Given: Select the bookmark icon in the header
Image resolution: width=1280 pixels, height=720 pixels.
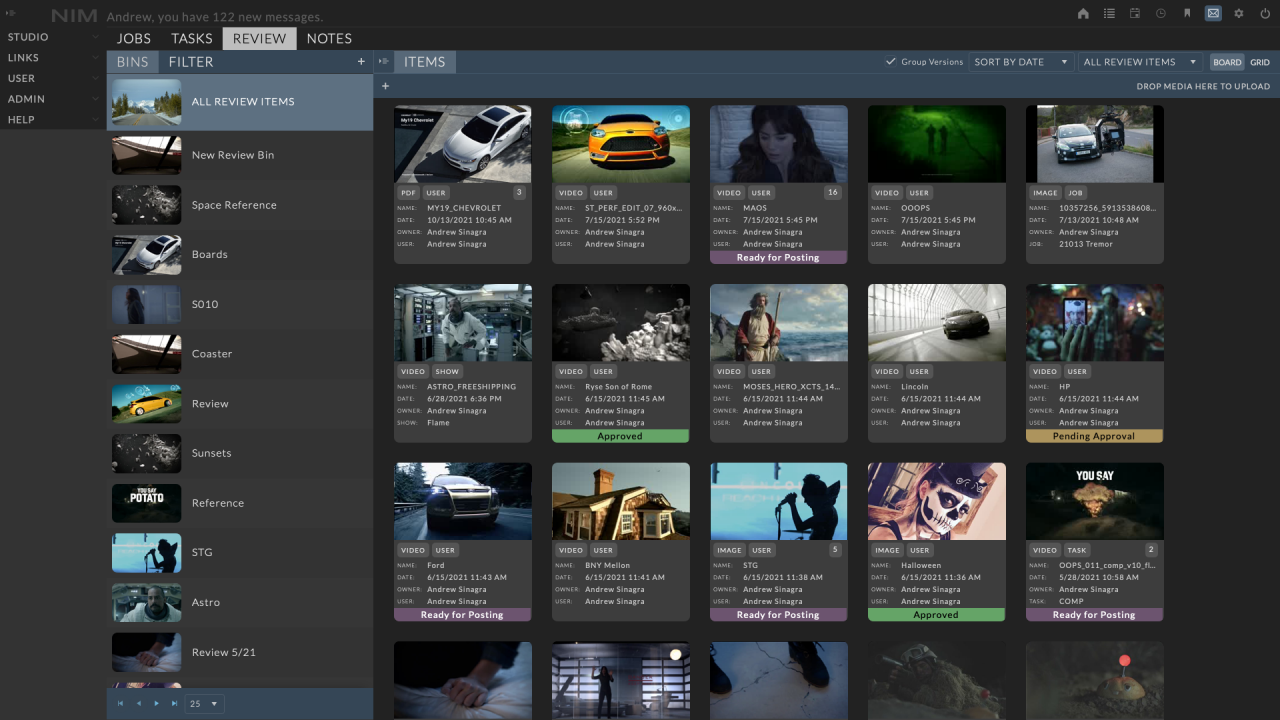Looking at the screenshot, I should [1187, 13].
